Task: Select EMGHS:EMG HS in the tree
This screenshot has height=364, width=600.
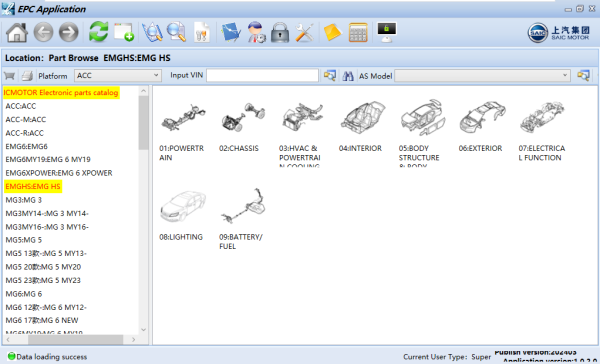Action: point(33,186)
